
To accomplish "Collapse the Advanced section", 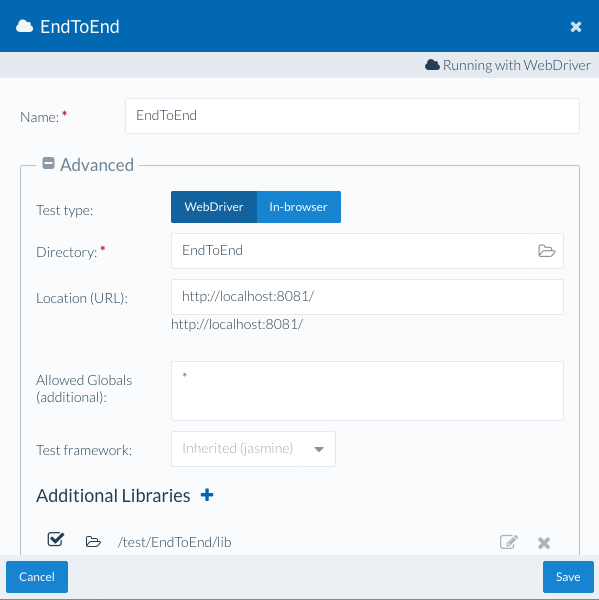I will point(48,163).
